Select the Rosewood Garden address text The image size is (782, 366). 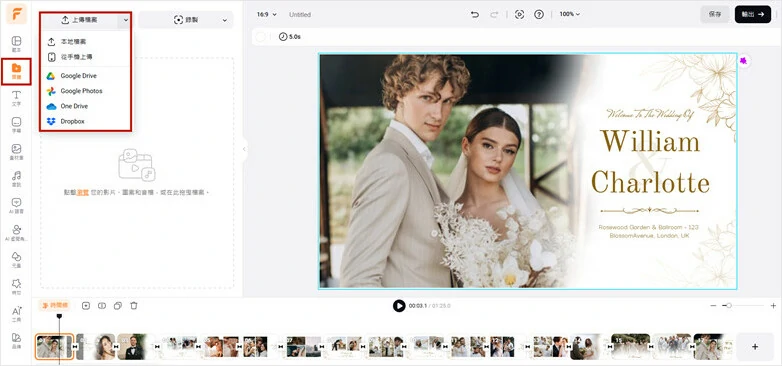click(649, 231)
